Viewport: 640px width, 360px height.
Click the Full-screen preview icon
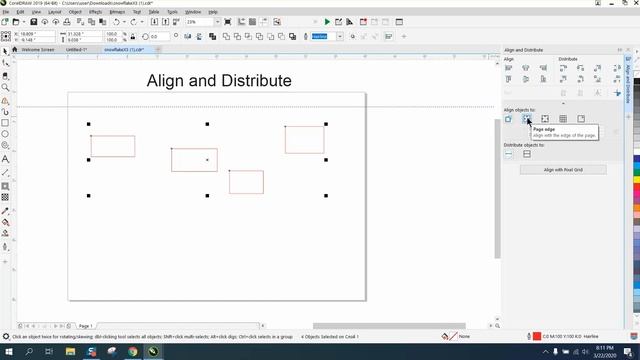pos(228,22)
